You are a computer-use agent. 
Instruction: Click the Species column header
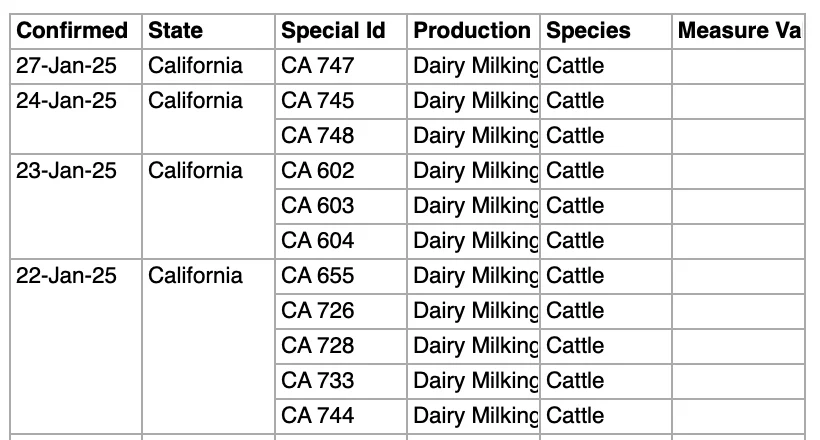tap(606, 31)
